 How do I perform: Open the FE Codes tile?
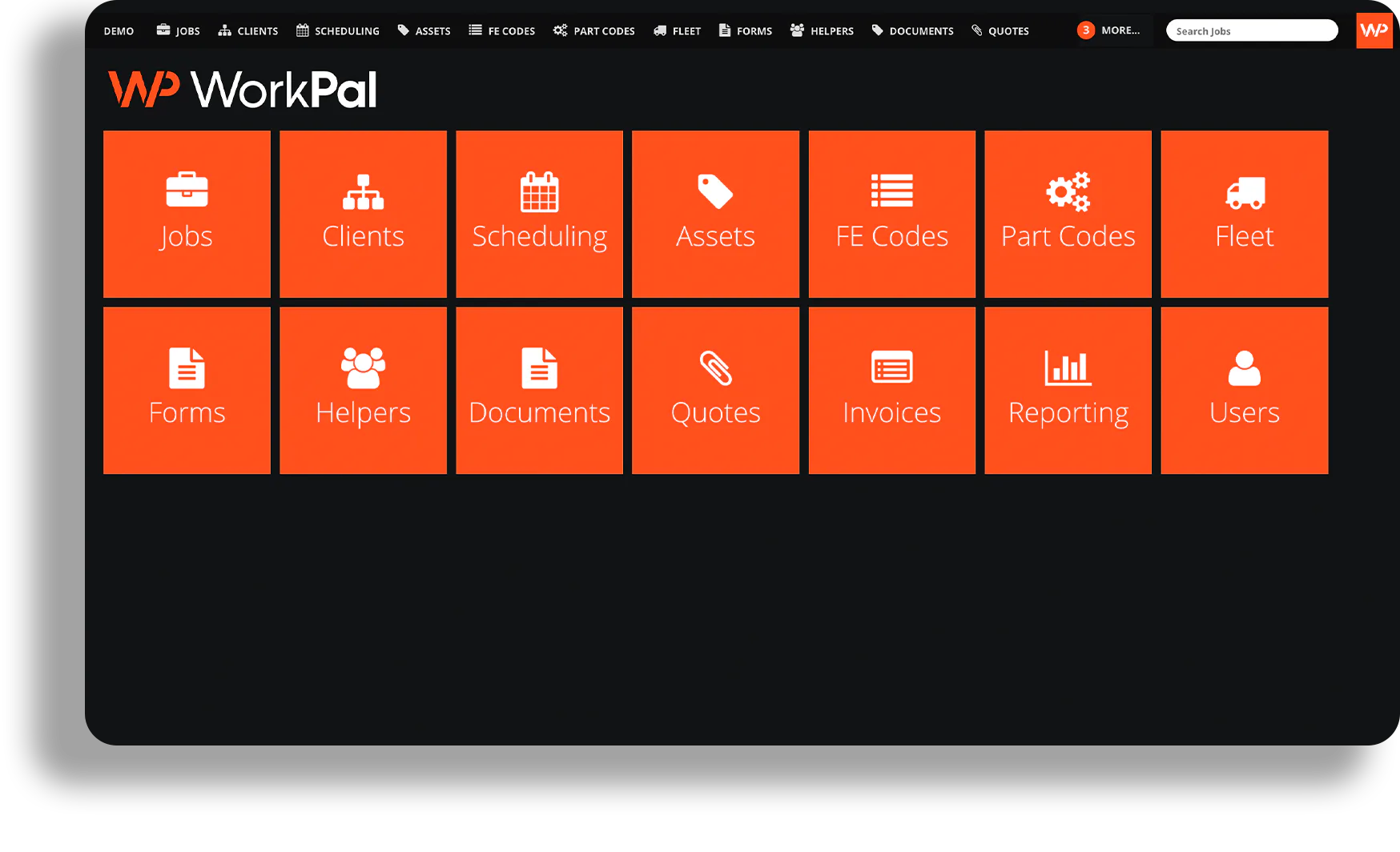point(891,214)
